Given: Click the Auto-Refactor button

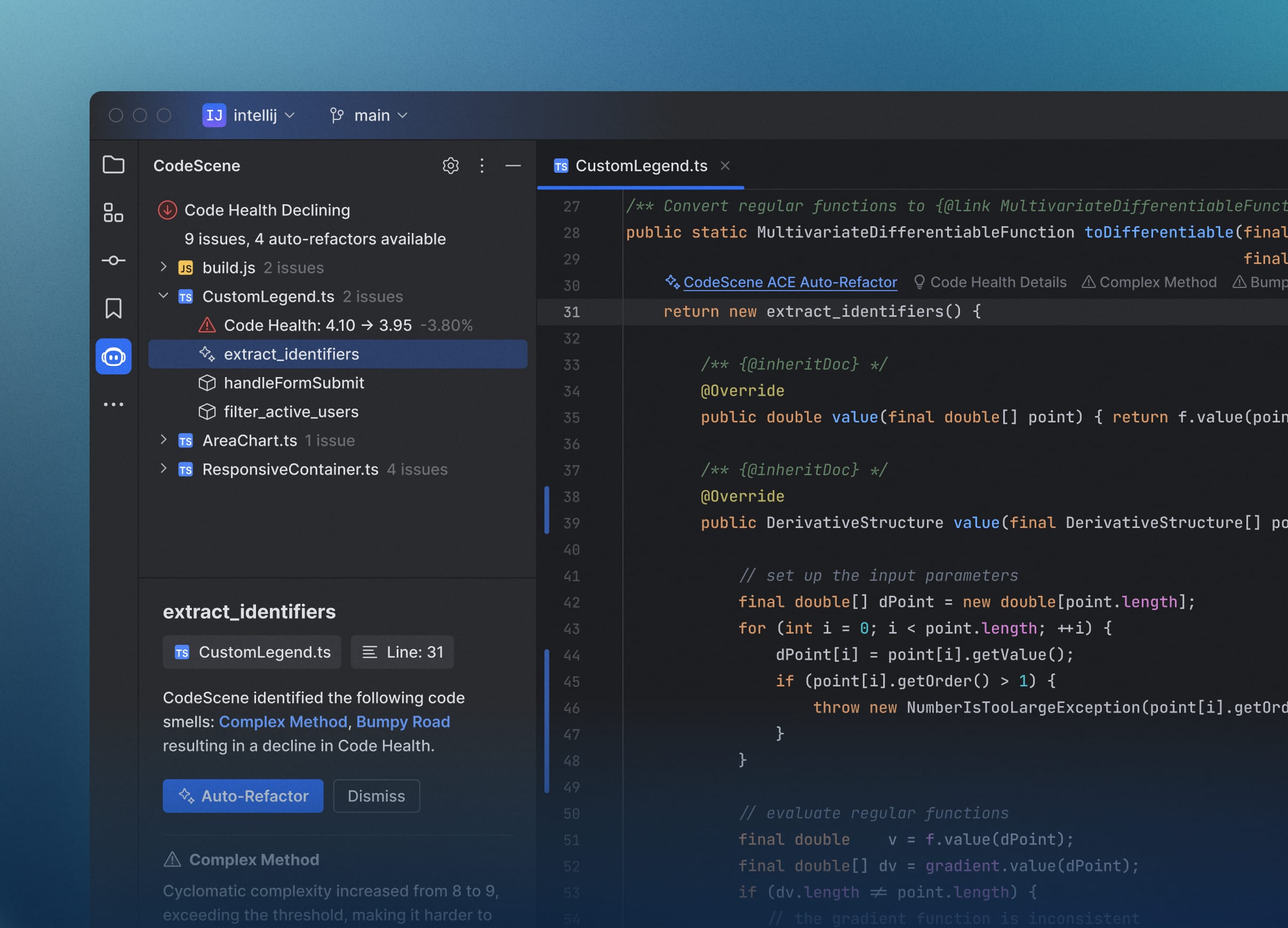Looking at the screenshot, I should coord(243,796).
